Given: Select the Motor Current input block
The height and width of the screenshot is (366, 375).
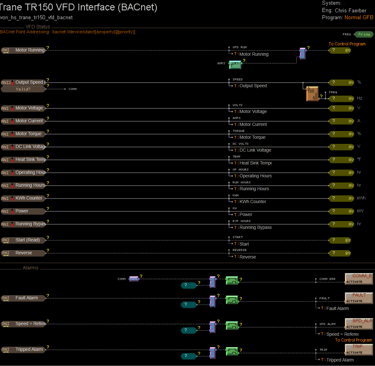Looking at the screenshot, I should [x=23, y=121].
